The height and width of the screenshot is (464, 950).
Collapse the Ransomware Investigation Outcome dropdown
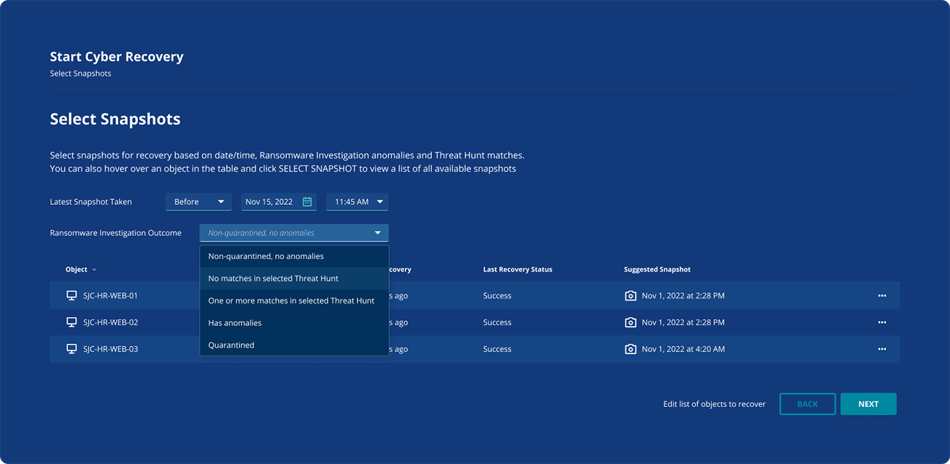point(294,233)
